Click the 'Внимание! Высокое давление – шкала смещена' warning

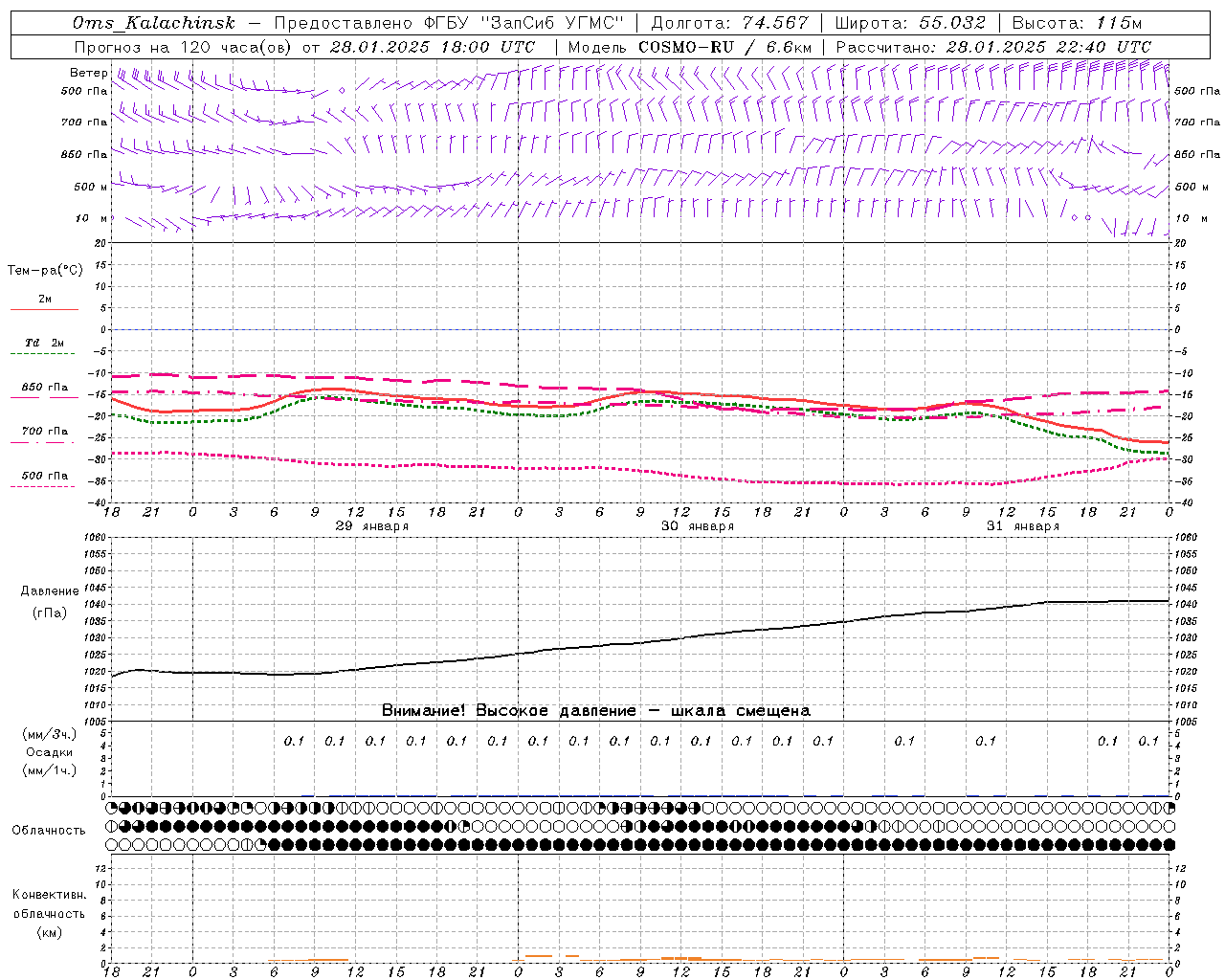(x=596, y=710)
